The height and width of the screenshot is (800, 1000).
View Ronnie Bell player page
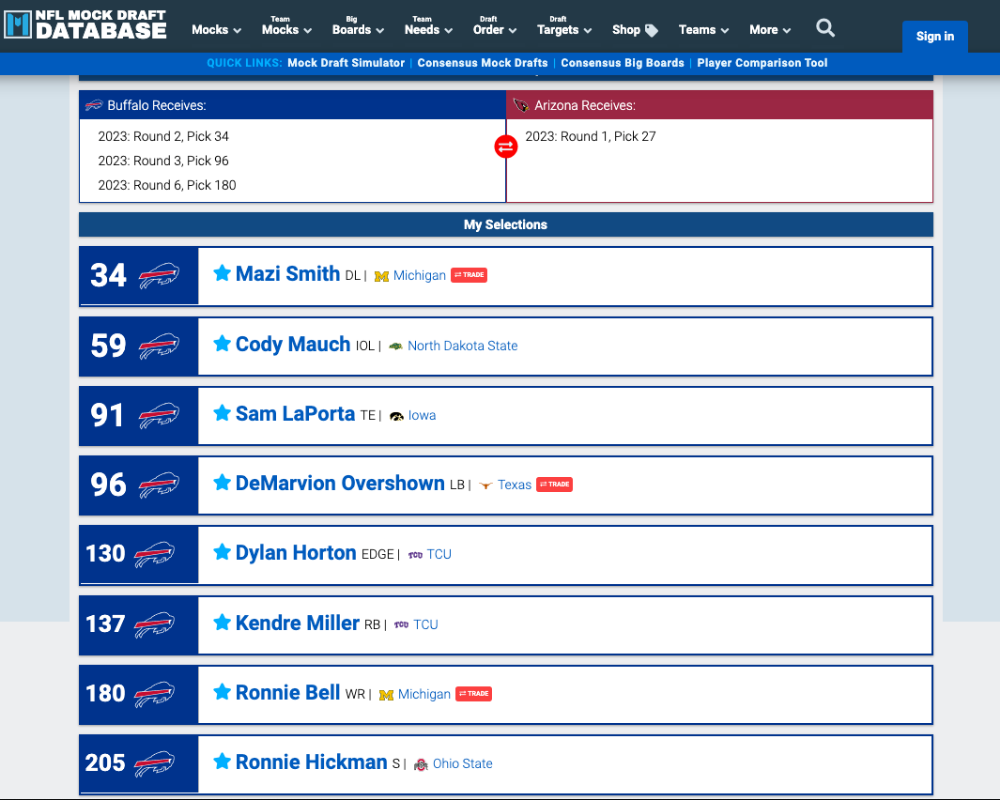tap(288, 692)
